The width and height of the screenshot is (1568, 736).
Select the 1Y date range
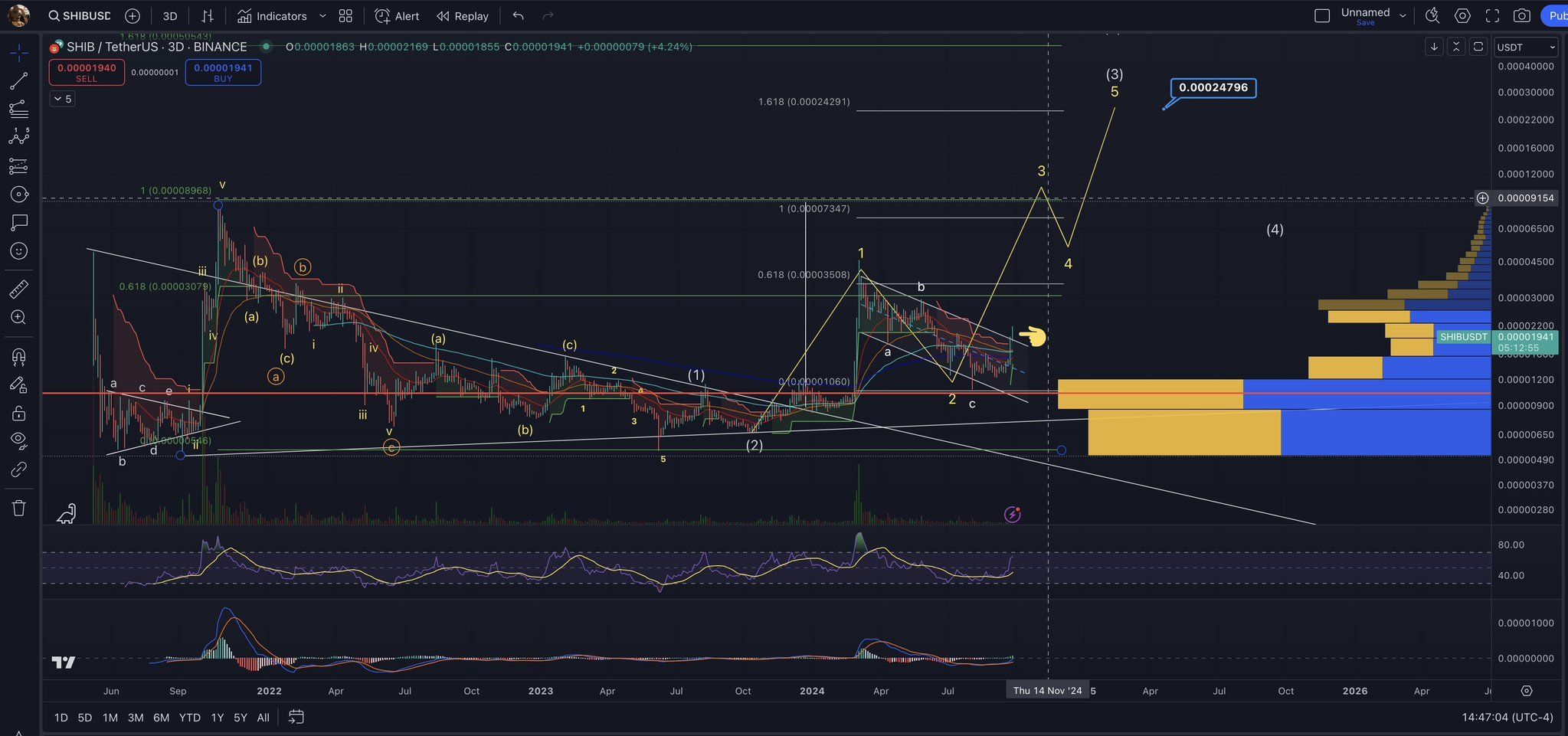coord(218,718)
